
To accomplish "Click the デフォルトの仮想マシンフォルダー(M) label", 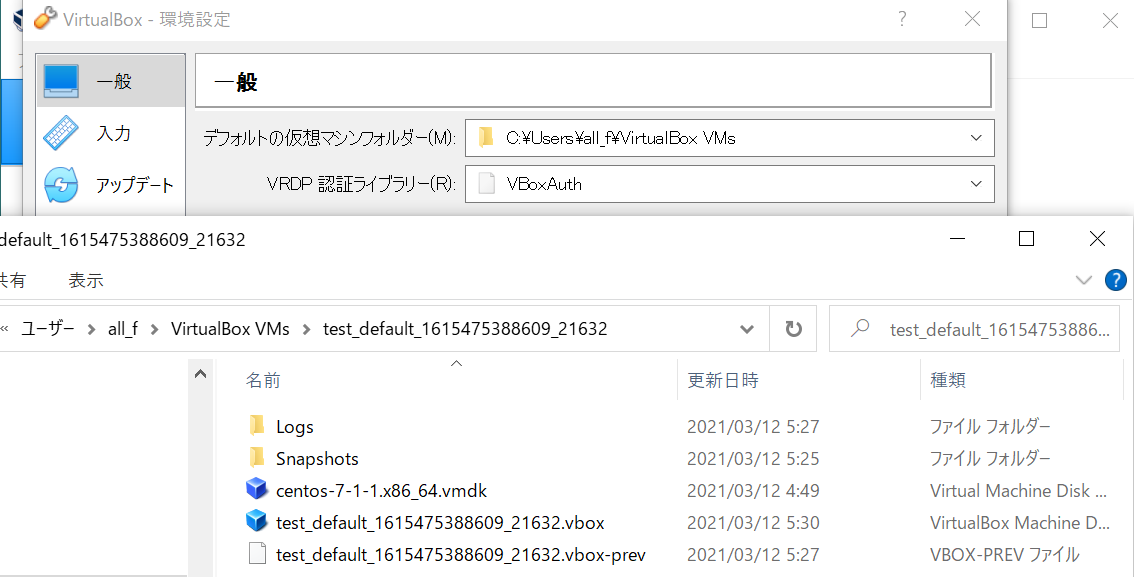I will [328, 137].
